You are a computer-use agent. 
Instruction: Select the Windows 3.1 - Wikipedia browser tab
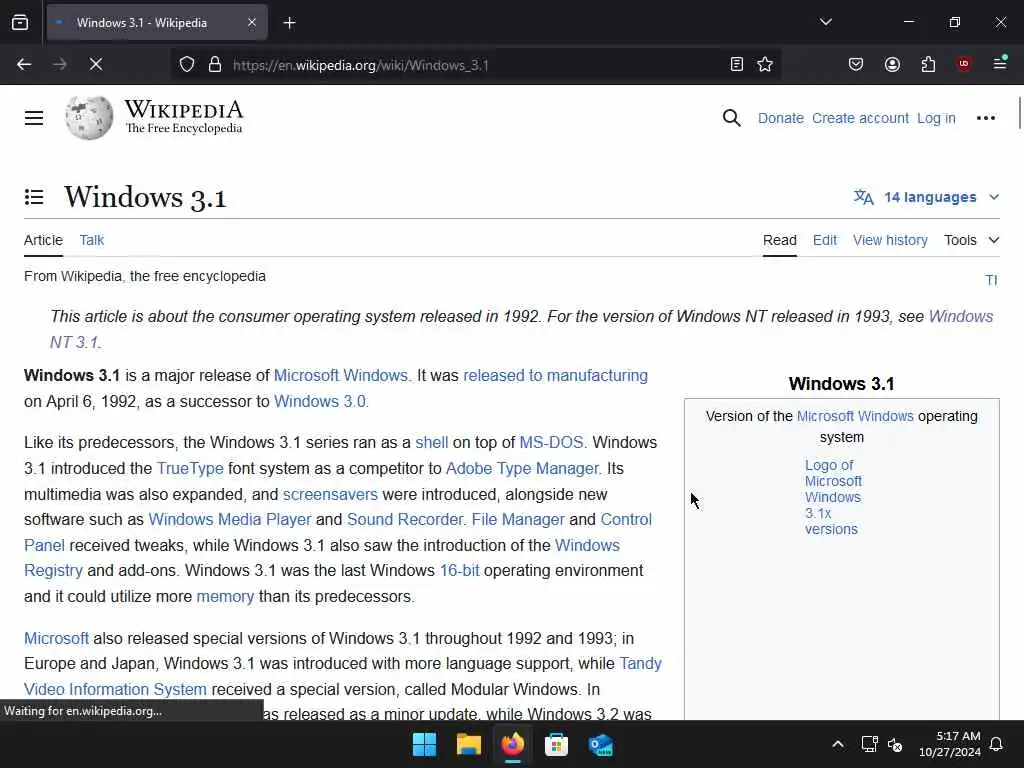[157, 23]
